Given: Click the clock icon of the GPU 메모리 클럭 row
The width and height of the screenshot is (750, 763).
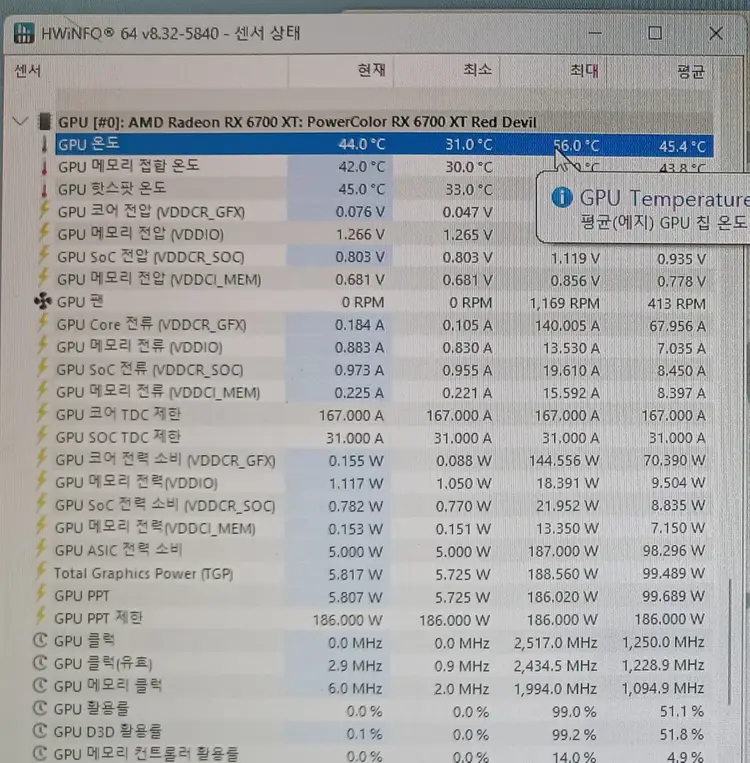Looking at the screenshot, I should pyautogui.click(x=40, y=686).
